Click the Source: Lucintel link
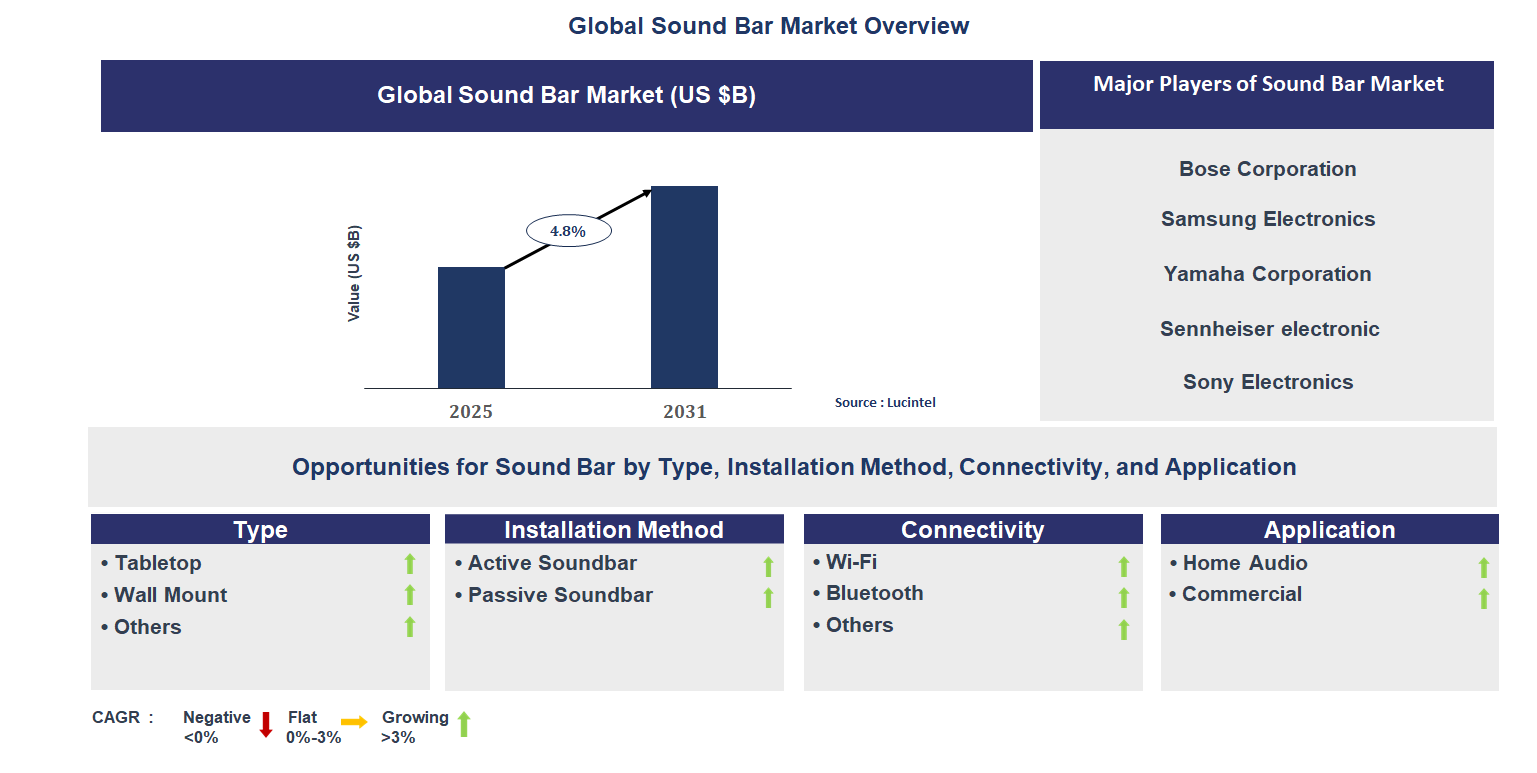 point(885,402)
